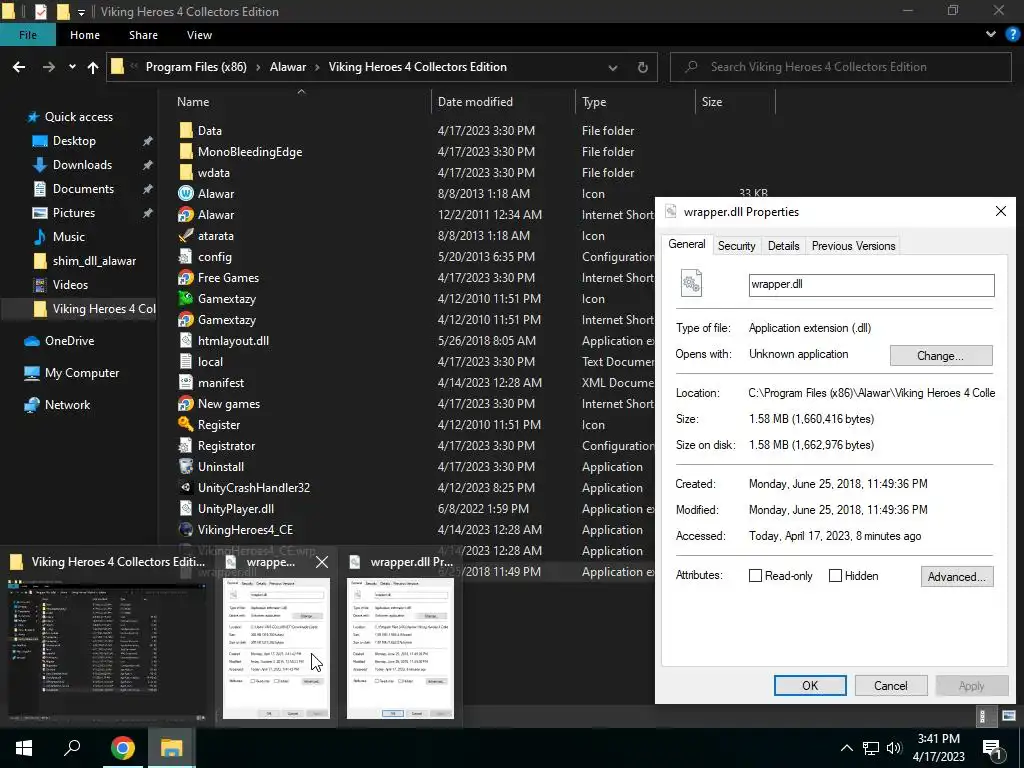Click the Windows Start button
Screen dimensions: 1024x768
coord(24,748)
